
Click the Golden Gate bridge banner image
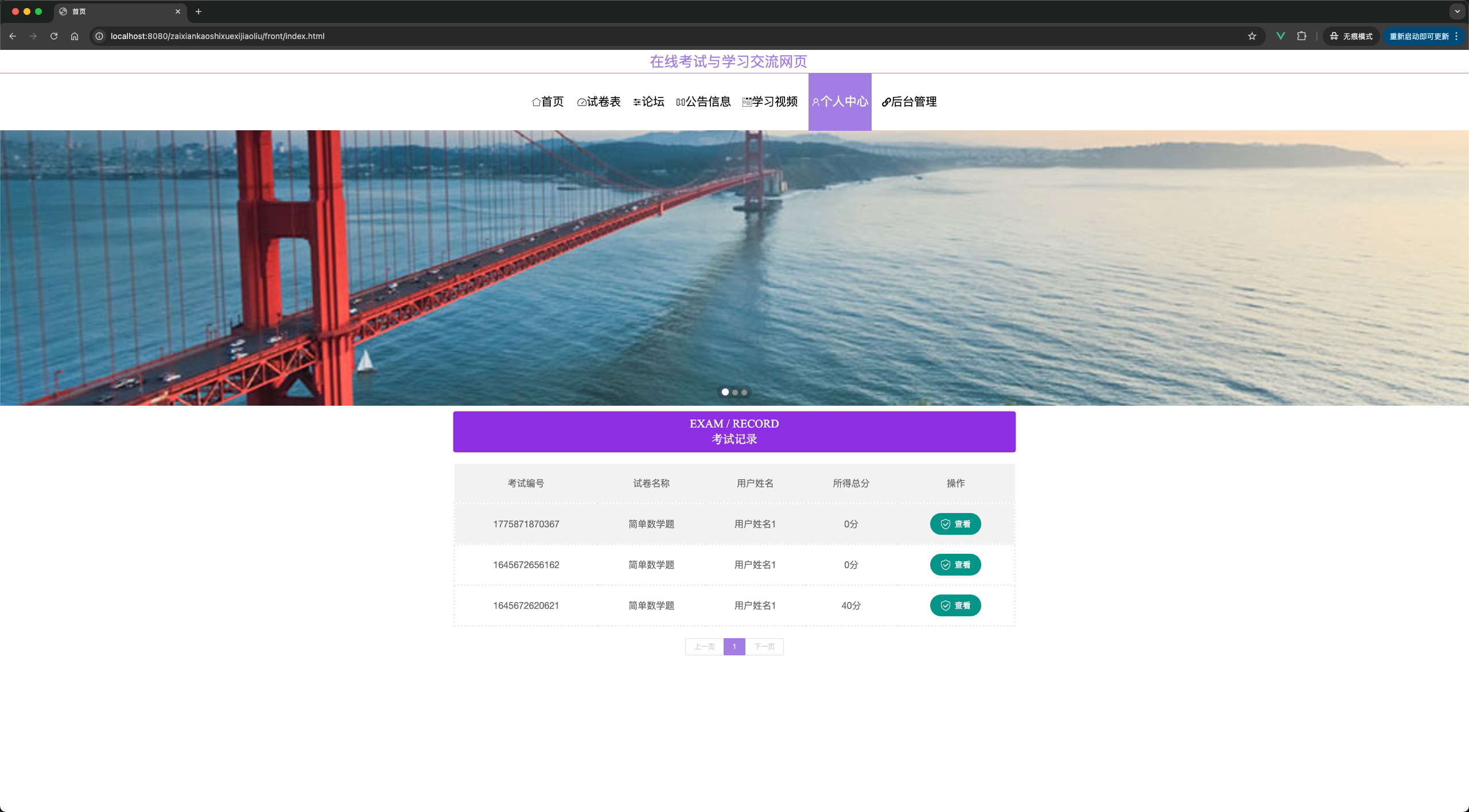pos(734,268)
